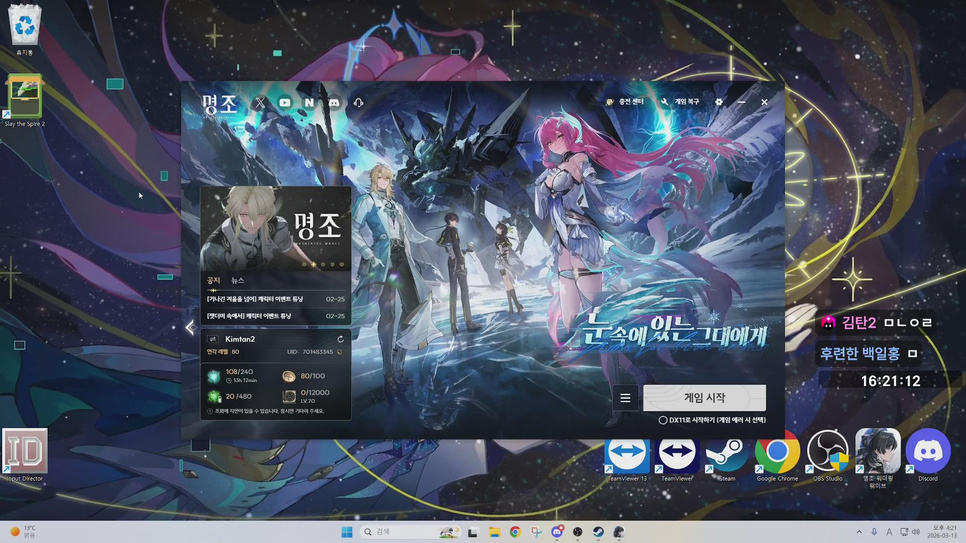Image resolution: width=966 pixels, height=543 pixels.
Task: Open the 충전 센터 link
Action: point(625,102)
